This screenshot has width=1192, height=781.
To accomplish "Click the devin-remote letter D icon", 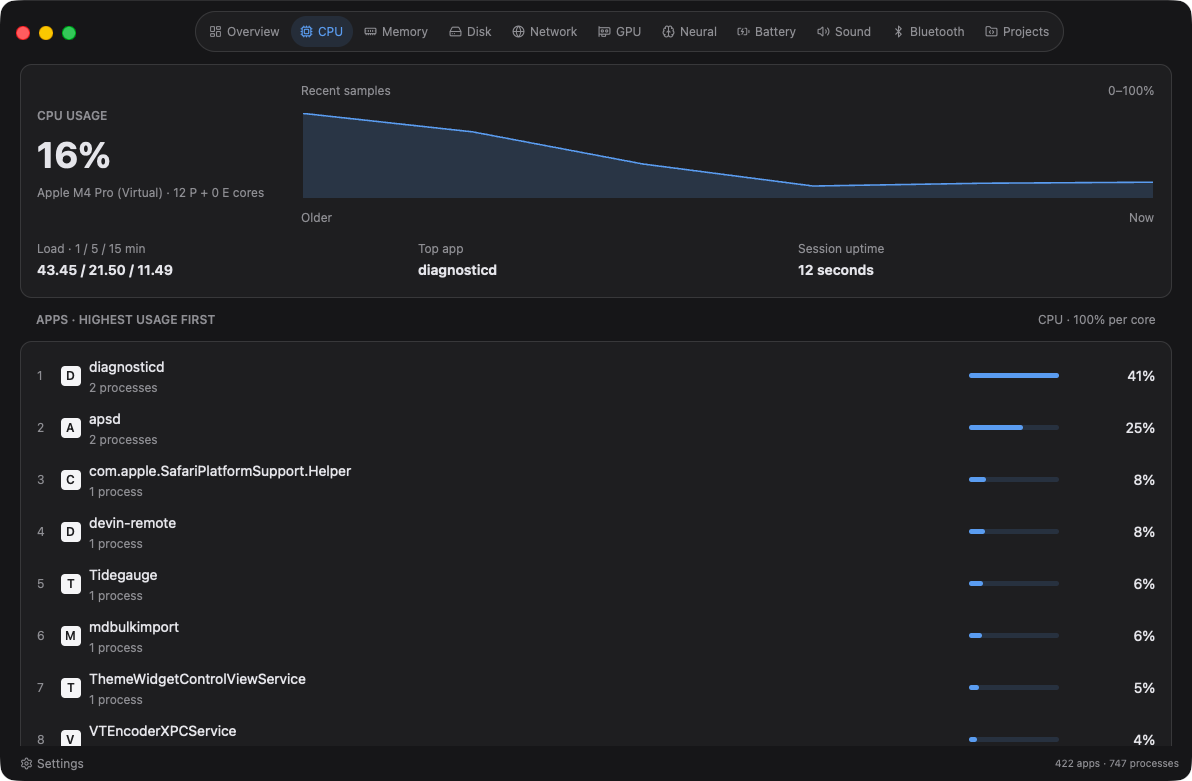I will (71, 532).
